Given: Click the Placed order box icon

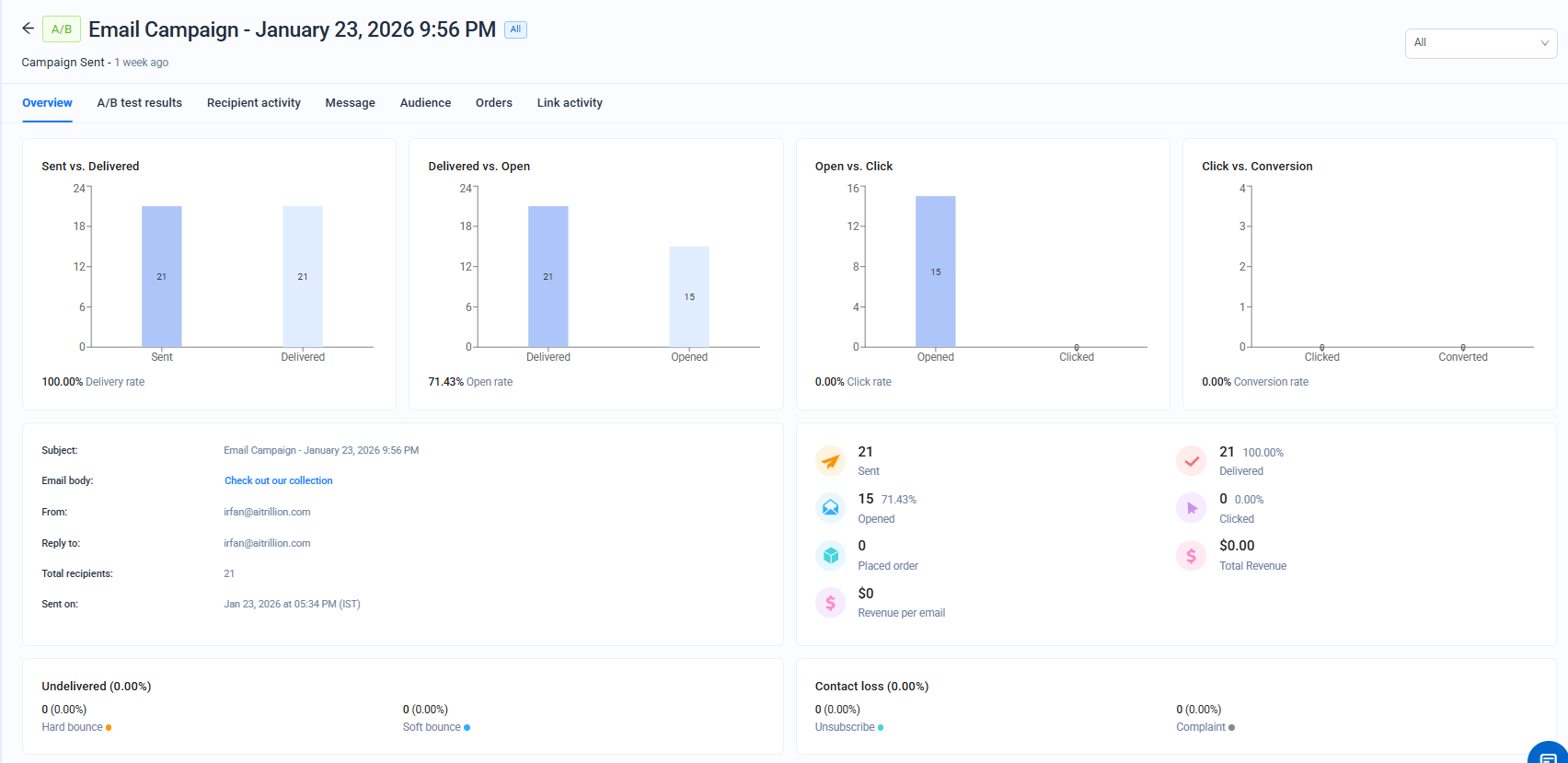Looking at the screenshot, I should coord(830,555).
